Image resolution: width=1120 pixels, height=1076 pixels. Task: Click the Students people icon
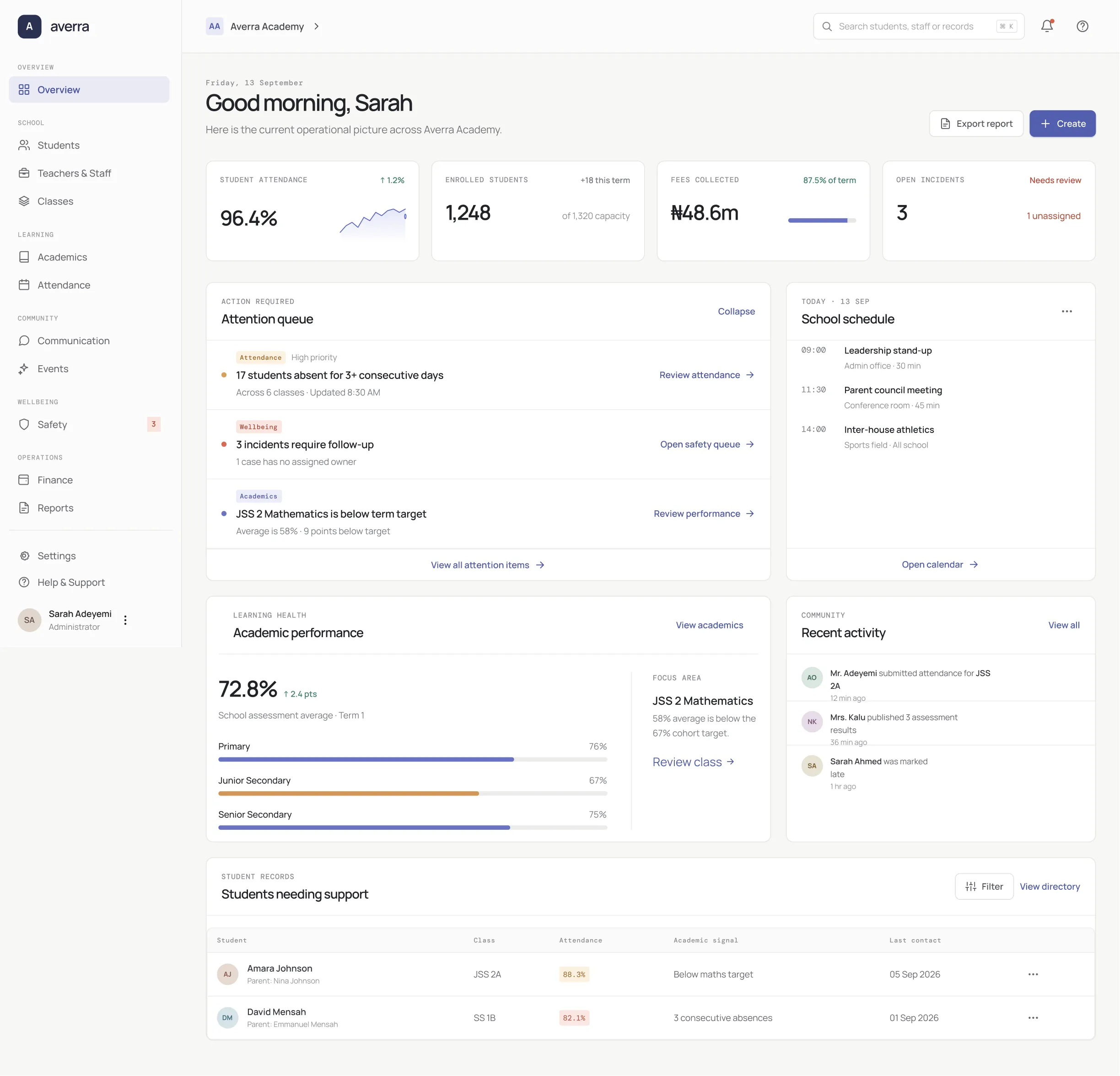click(x=24, y=145)
